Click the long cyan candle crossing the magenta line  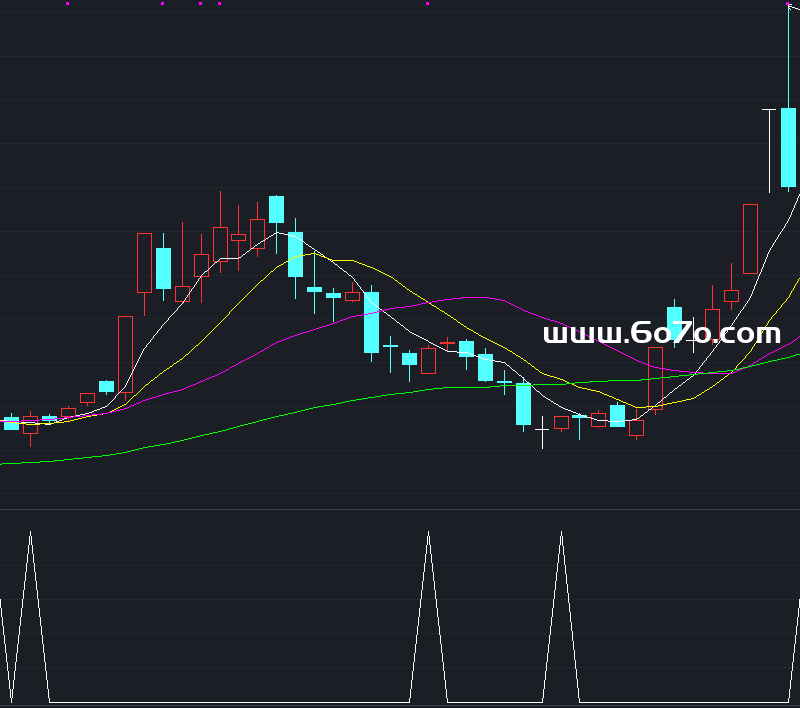pos(371,322)
